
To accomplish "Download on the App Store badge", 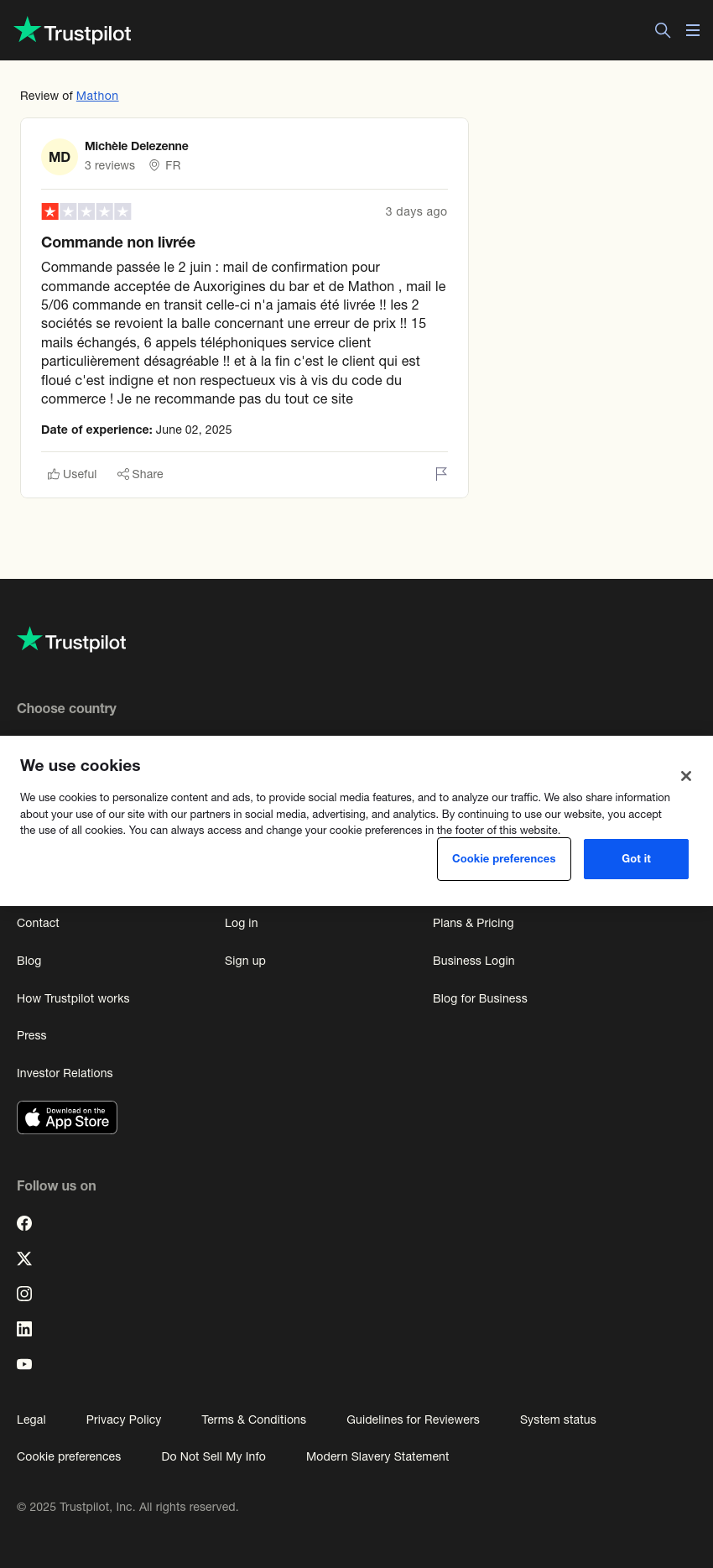I will point(67,1117).
